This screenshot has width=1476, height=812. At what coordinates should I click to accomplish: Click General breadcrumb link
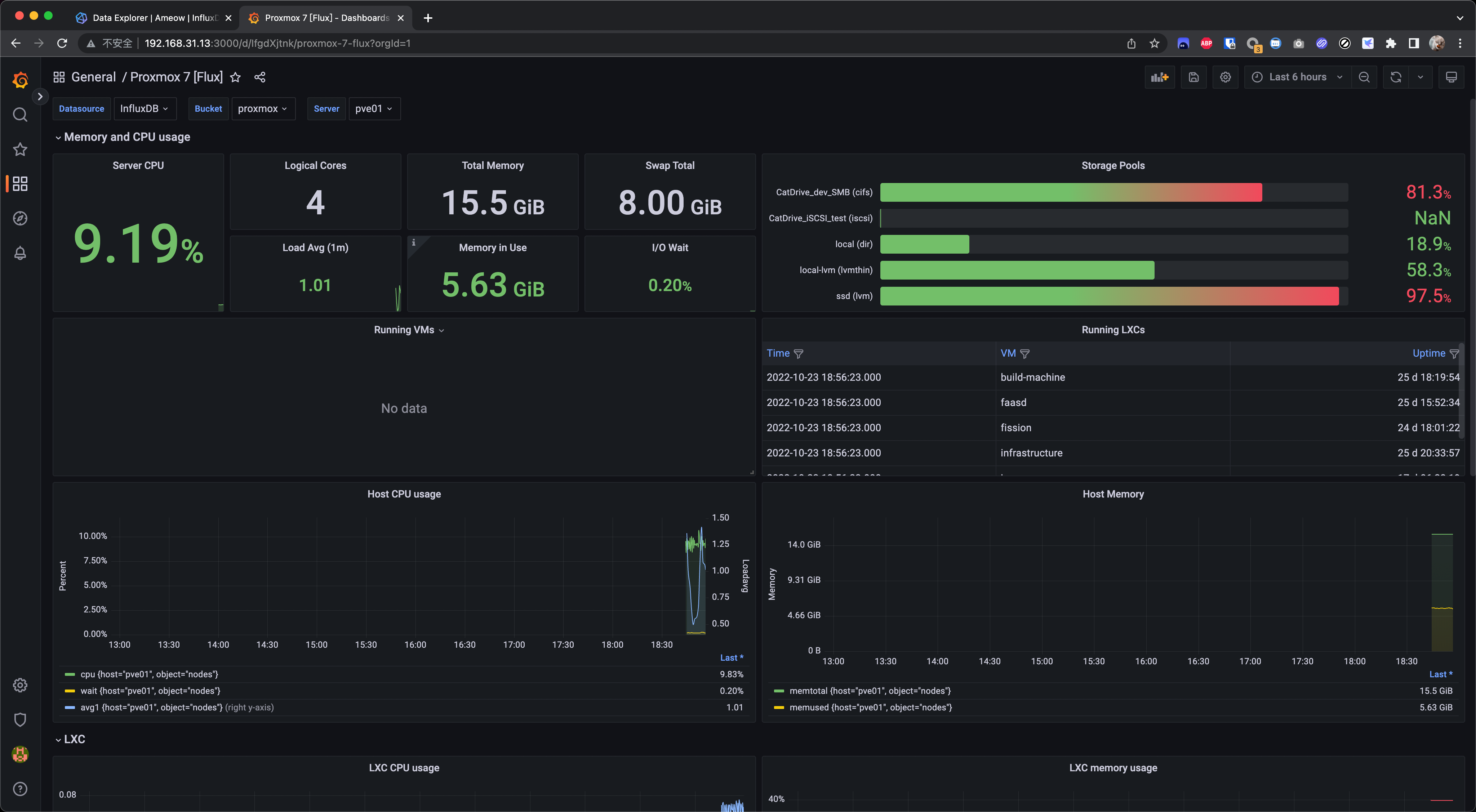point(93,77)
